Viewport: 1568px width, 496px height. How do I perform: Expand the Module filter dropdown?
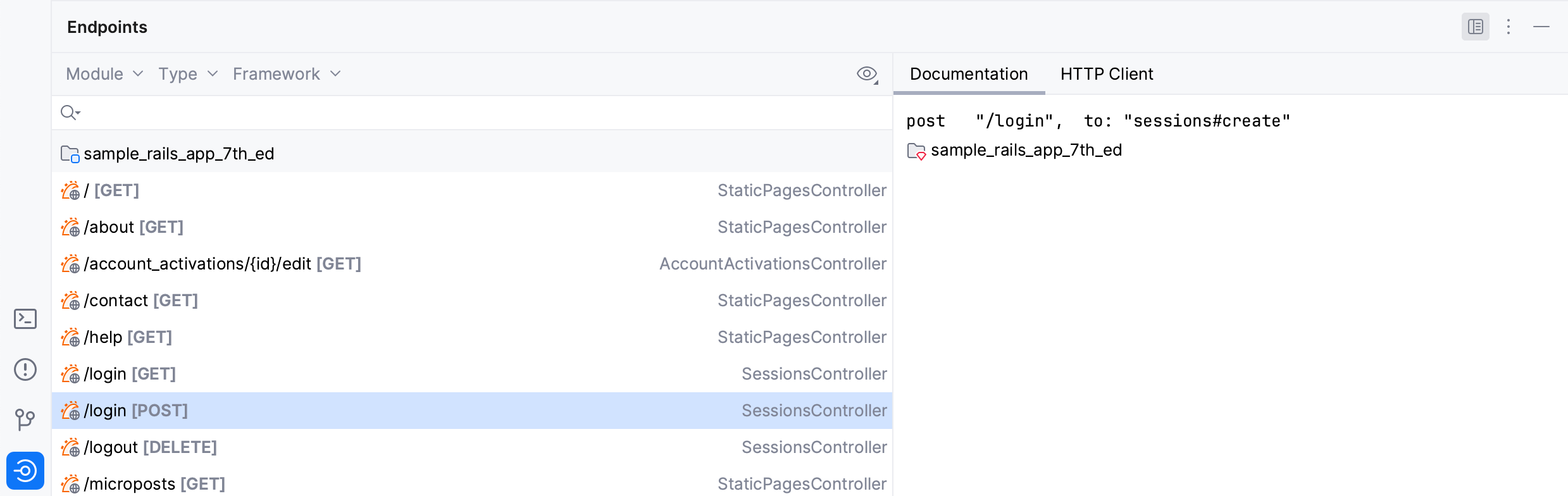[104, 74]
